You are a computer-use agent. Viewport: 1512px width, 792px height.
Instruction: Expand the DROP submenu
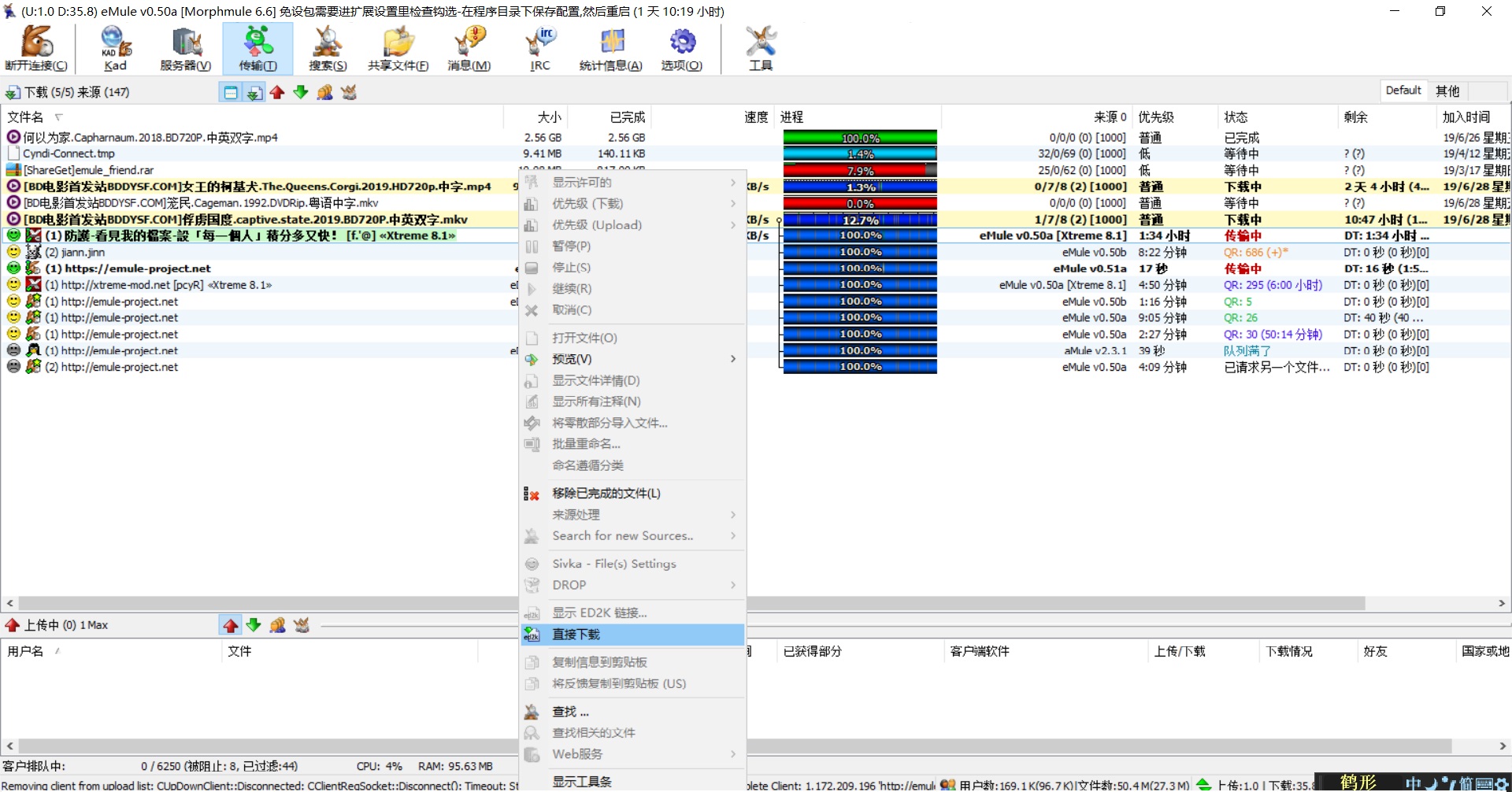(632, 586)
